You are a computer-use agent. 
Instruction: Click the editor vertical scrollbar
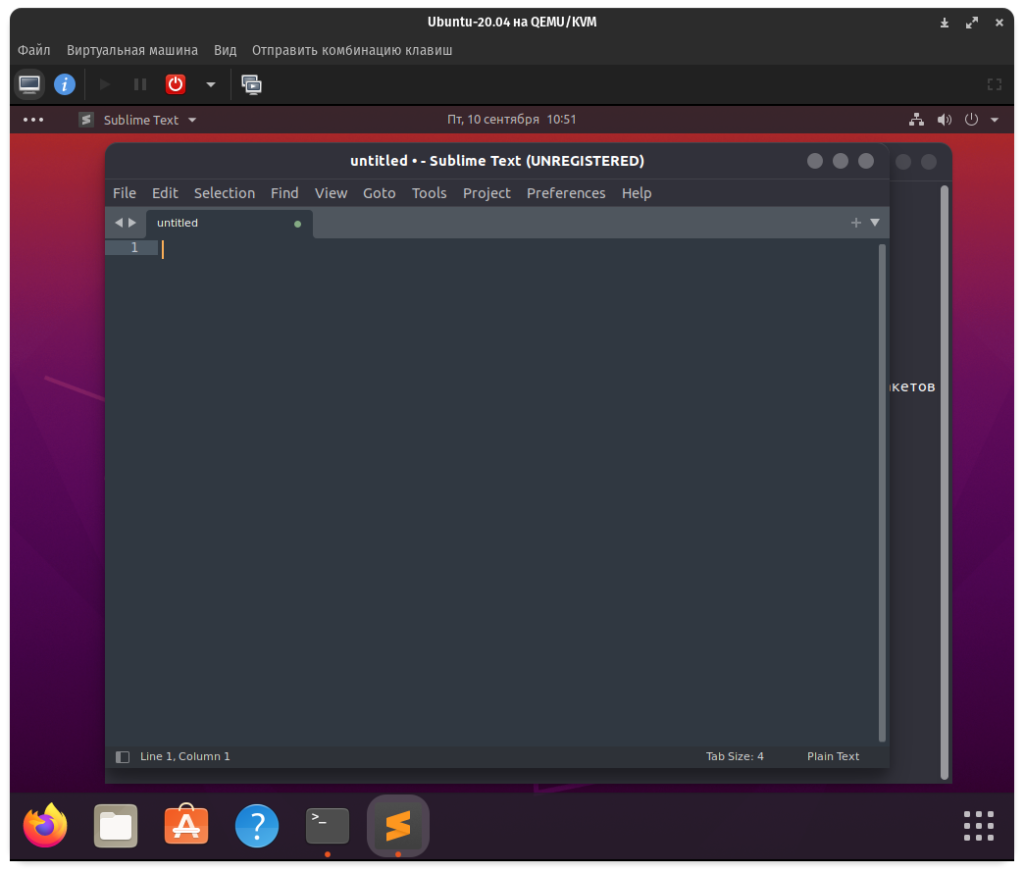[x=882, y=490]
